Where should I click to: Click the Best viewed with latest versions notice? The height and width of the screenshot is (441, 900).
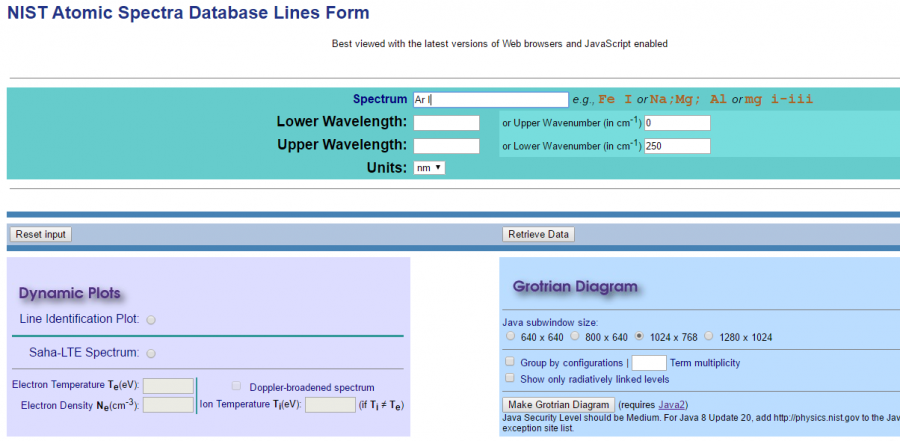(x=499, y=44)
